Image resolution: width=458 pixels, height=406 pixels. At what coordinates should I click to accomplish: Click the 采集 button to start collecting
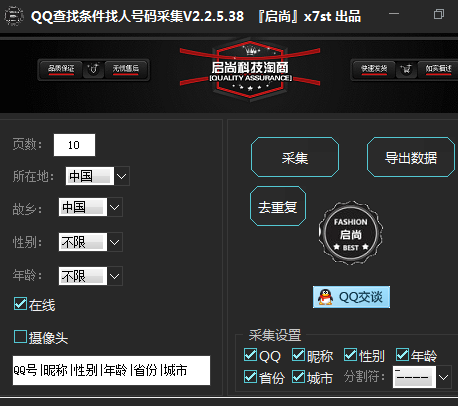[x=295, y=157]
